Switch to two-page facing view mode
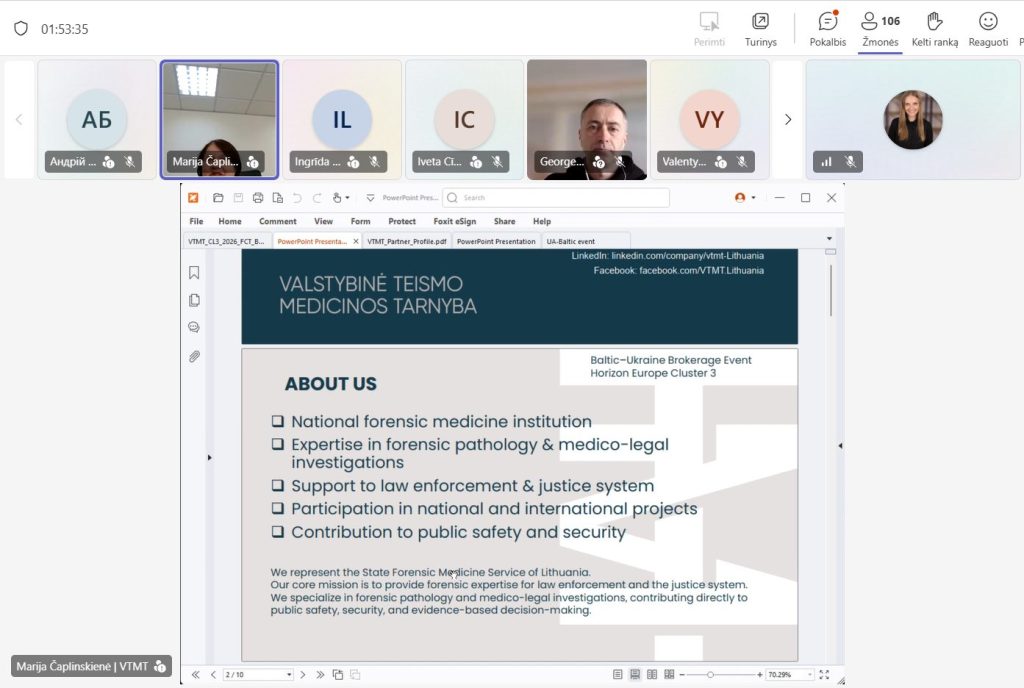This screenshot has width=1024, height=688. [652, 675]
